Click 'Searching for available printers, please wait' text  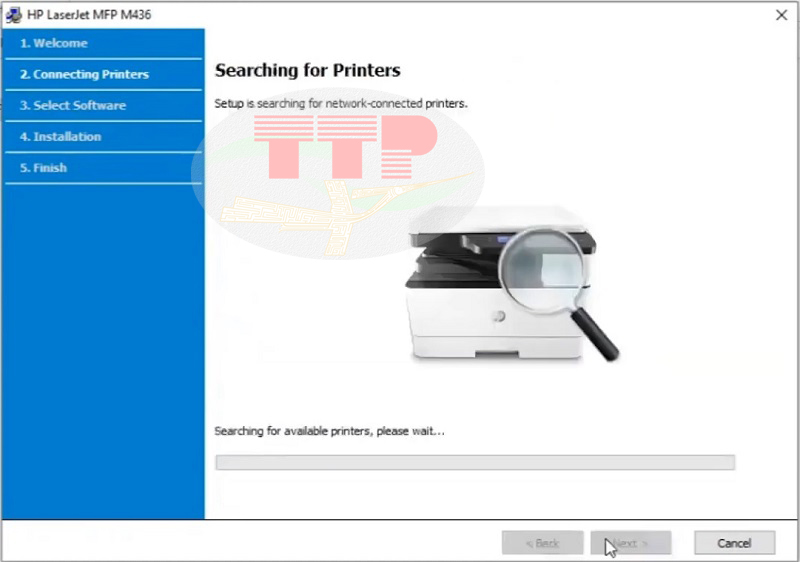[x=329, y=431]
